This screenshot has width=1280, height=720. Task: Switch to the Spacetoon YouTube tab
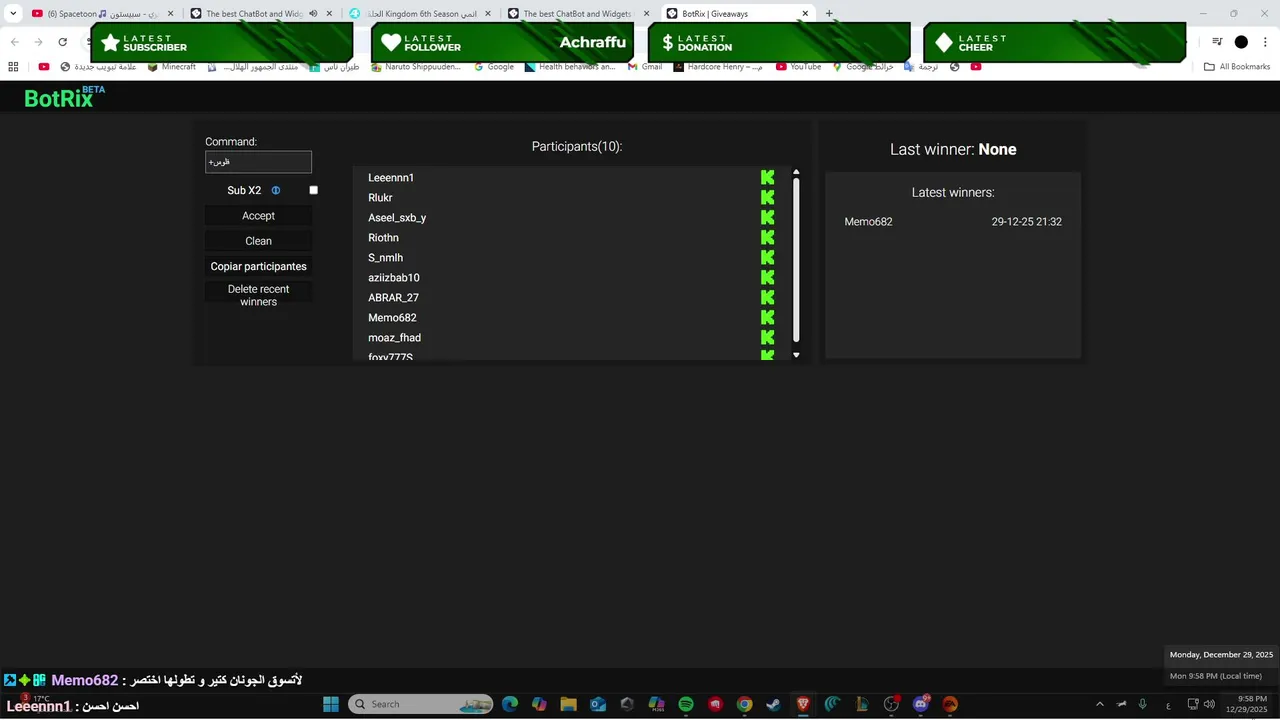(103, 14)
